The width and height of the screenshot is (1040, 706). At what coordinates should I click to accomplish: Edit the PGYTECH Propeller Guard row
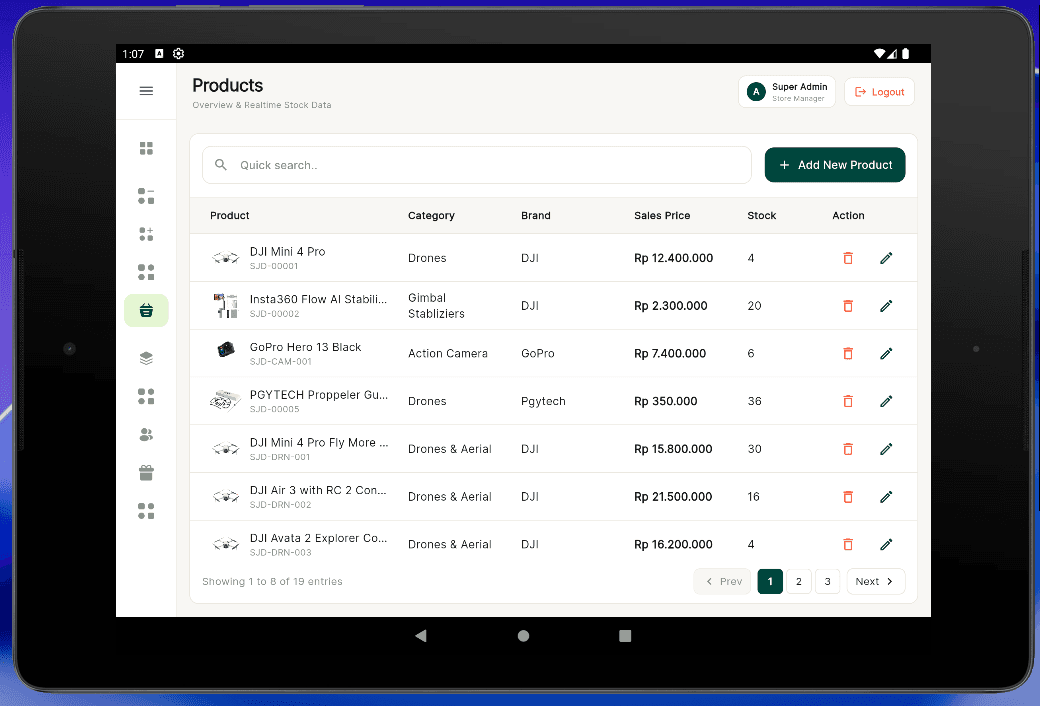[x=886, y=401]
